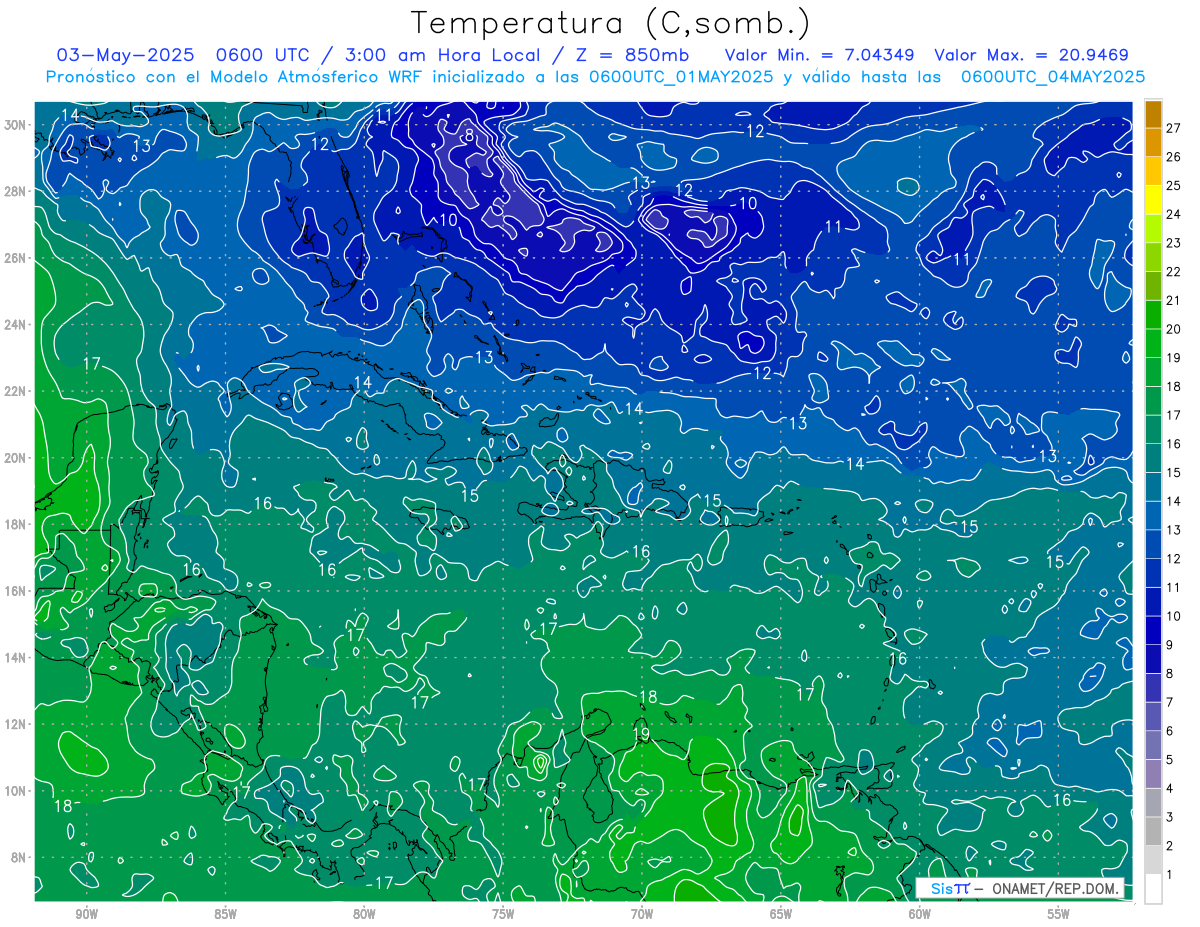Click the yellow swatch of the color scale
1200x927 pixels.
click(x=1154, y=200)
